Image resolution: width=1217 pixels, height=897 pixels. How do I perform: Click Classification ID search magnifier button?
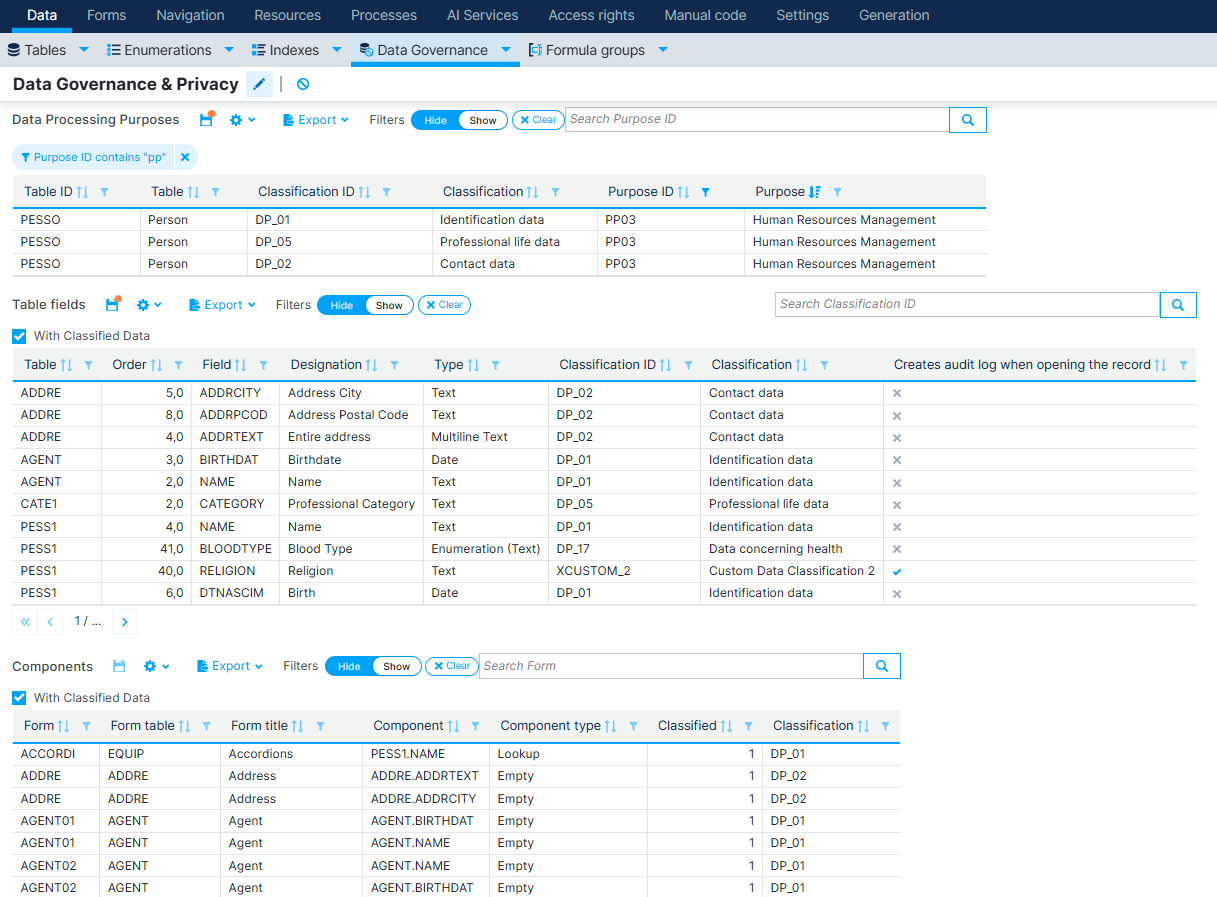coord(1178,305)
